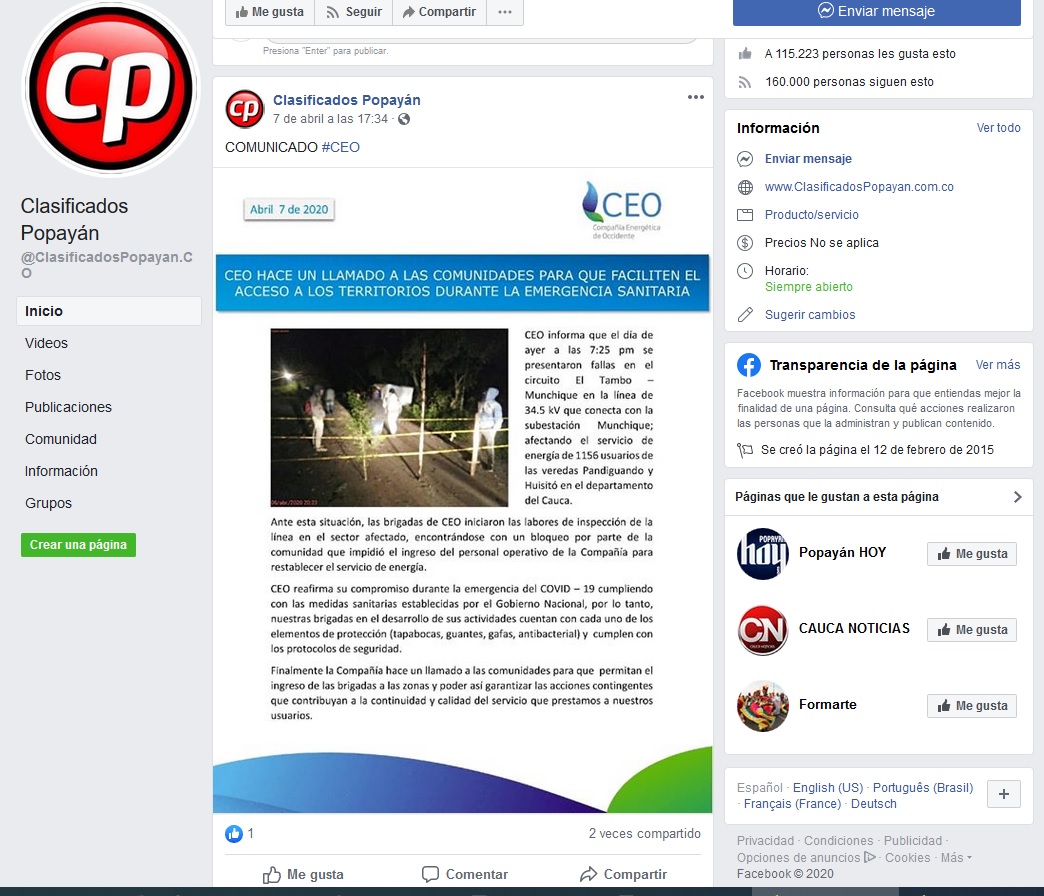Click the Producto/servicio category icon
The height and width of the screenshot is (896, 1044).
[745, 215]
